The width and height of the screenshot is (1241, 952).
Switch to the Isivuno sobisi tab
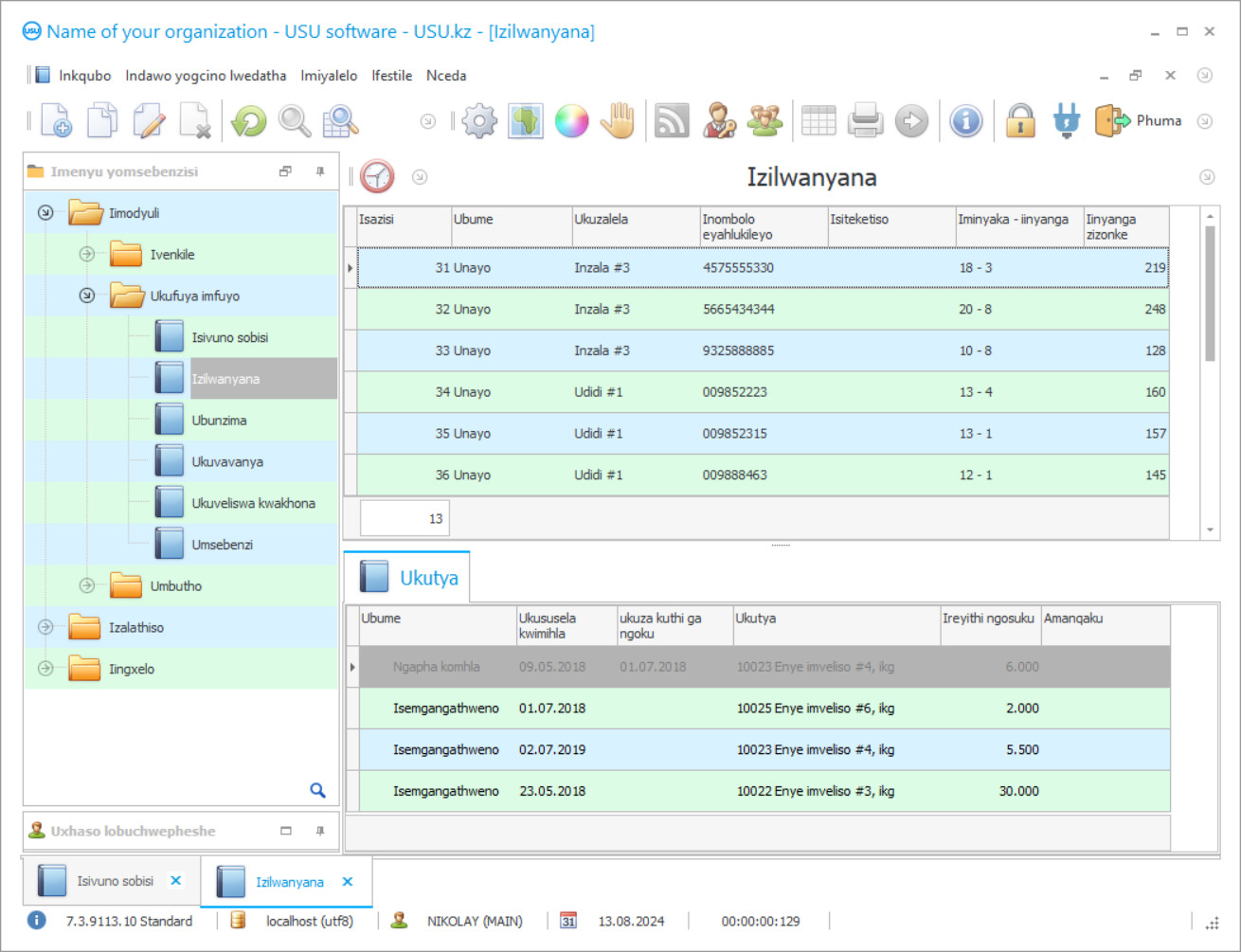pos(115,881)
